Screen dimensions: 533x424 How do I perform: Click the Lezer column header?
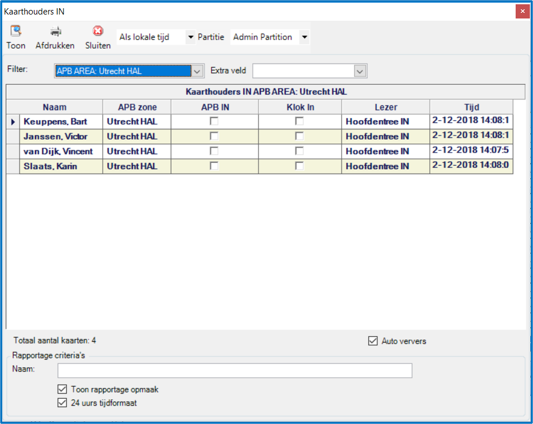(385, 107)
